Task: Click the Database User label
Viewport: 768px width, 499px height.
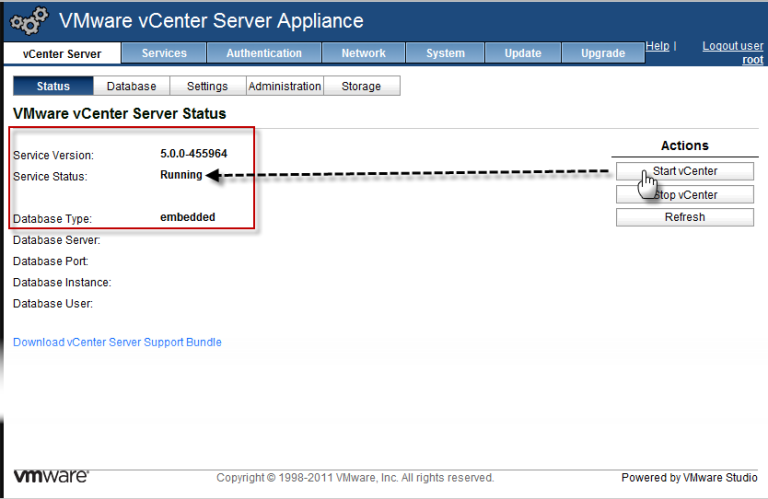Action: 53,304
